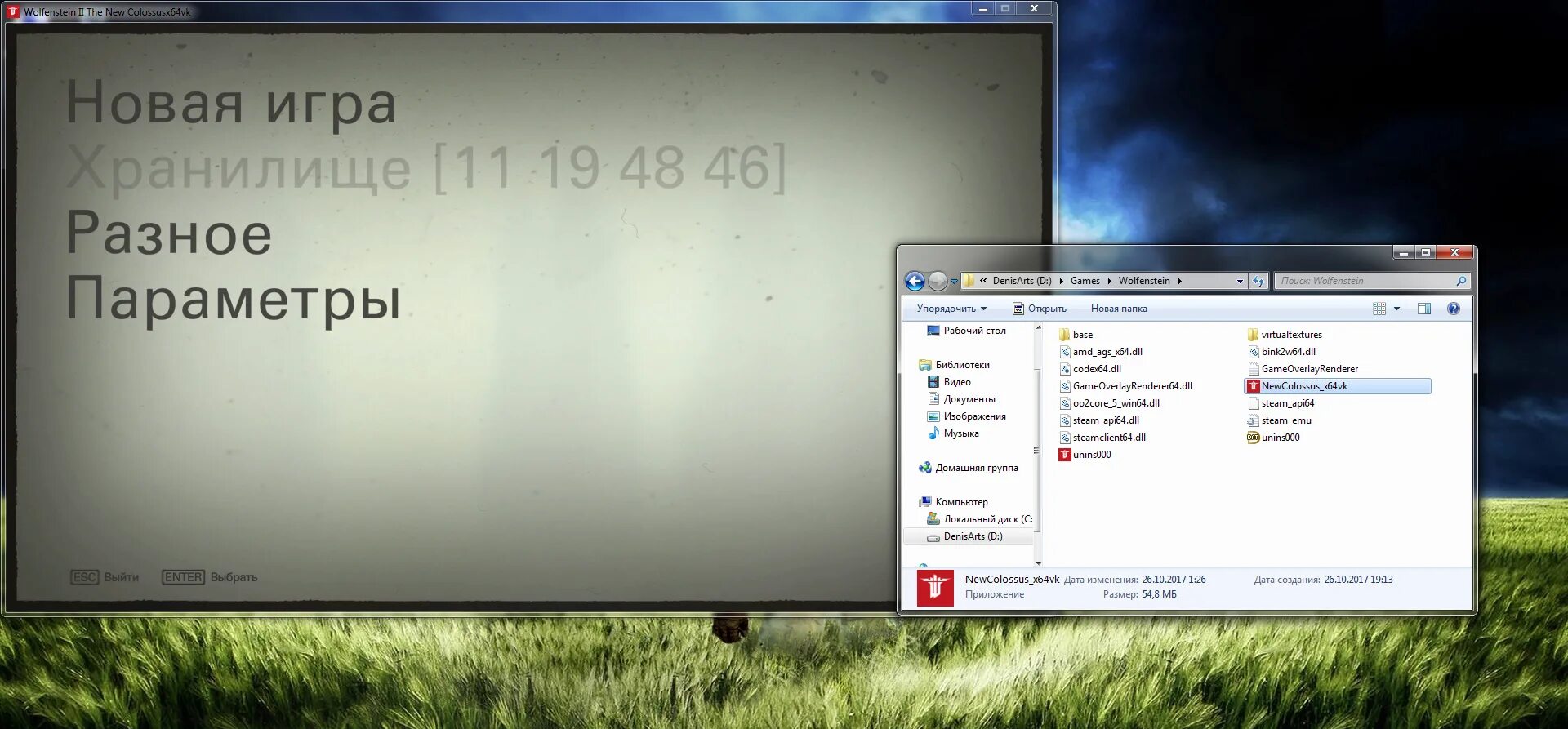Select "Хранилище" entry in the game menu
Viewport: 1568px width, 729px height.
[x=425, y=168]
